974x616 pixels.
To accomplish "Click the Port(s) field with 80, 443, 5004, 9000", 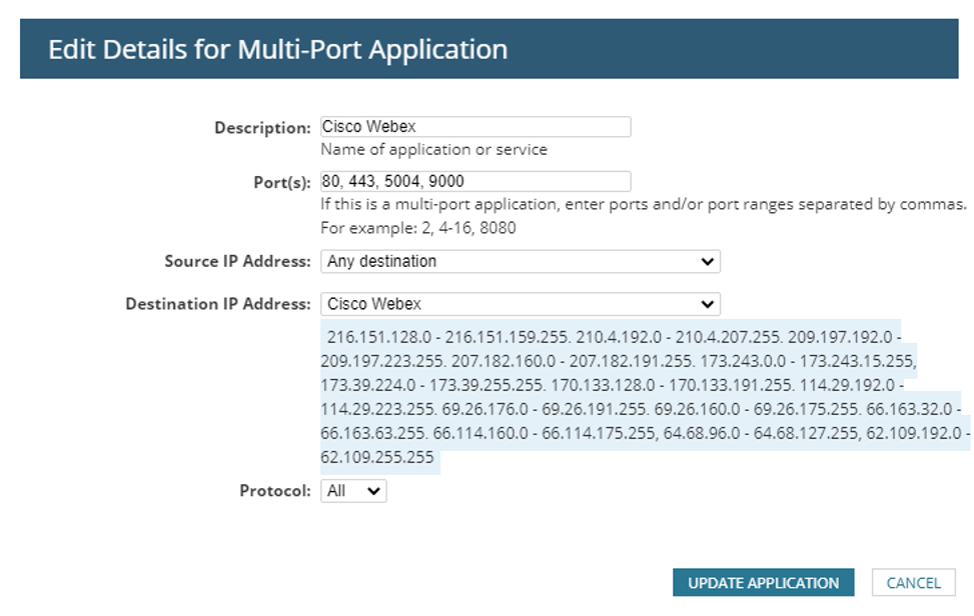I will [x=475, y=181].
